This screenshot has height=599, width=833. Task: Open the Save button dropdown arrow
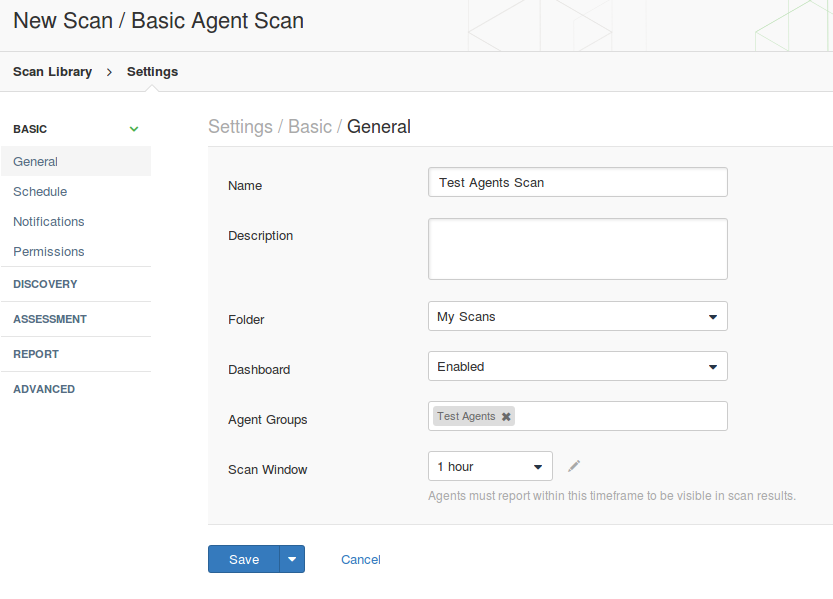click(x=292, y=559)
